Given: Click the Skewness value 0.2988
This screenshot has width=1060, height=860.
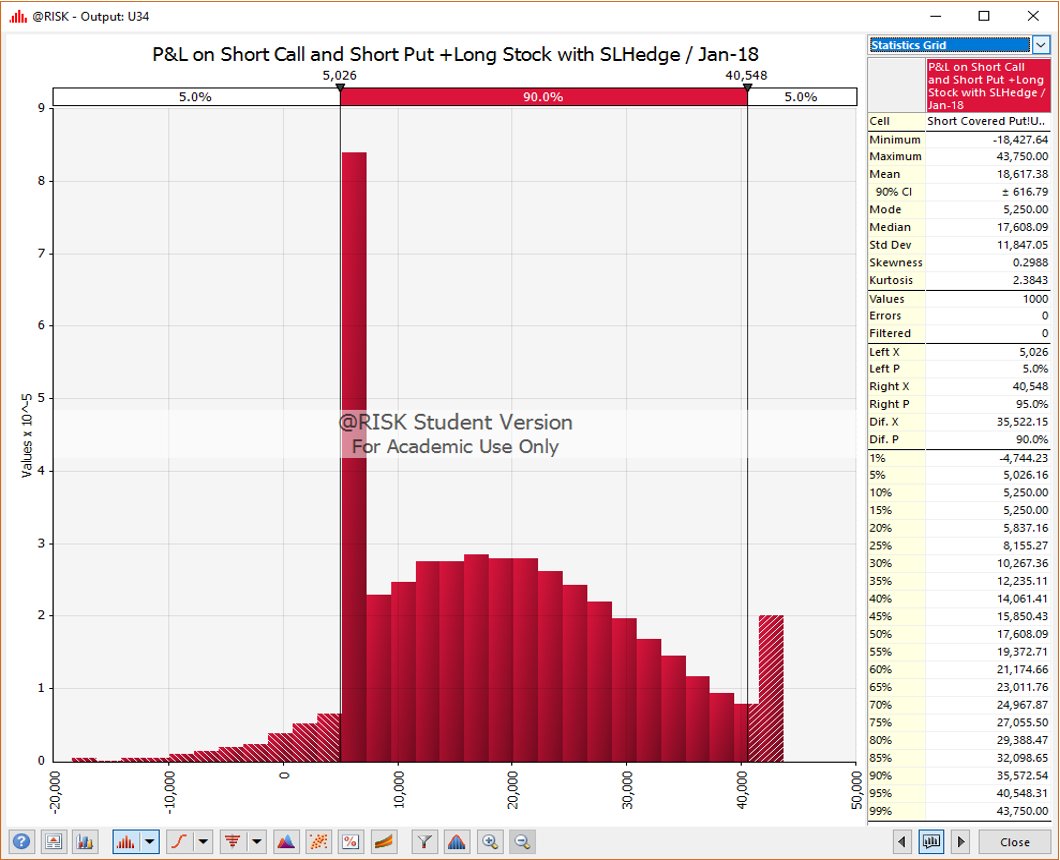Looking at the screenshot, I should coord(1030,262).
